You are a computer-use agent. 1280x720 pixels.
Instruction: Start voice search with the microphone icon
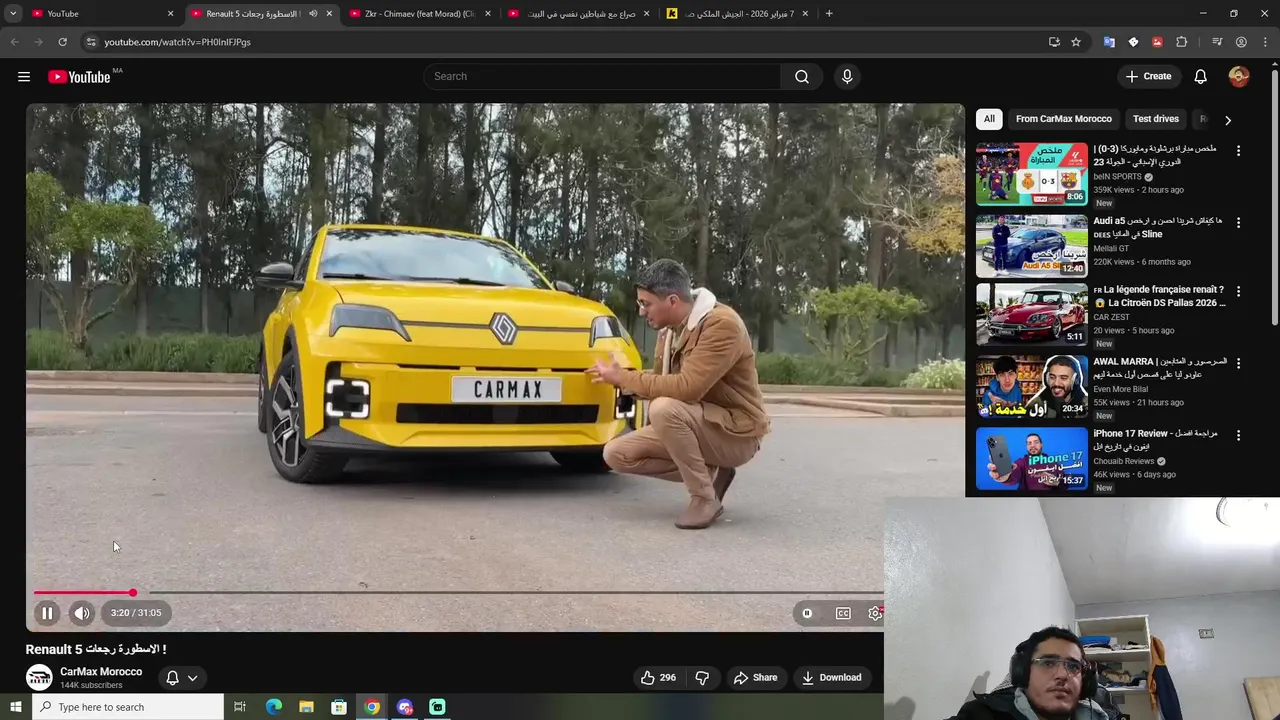tap(847, 77)
